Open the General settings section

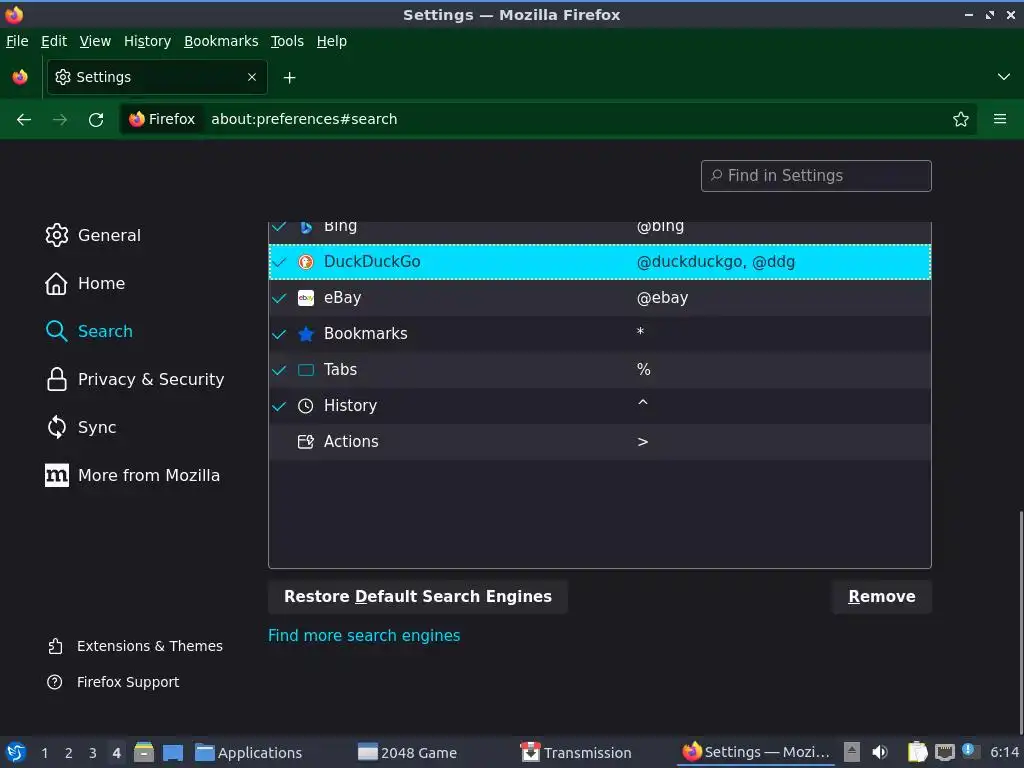tap(93, 235)
